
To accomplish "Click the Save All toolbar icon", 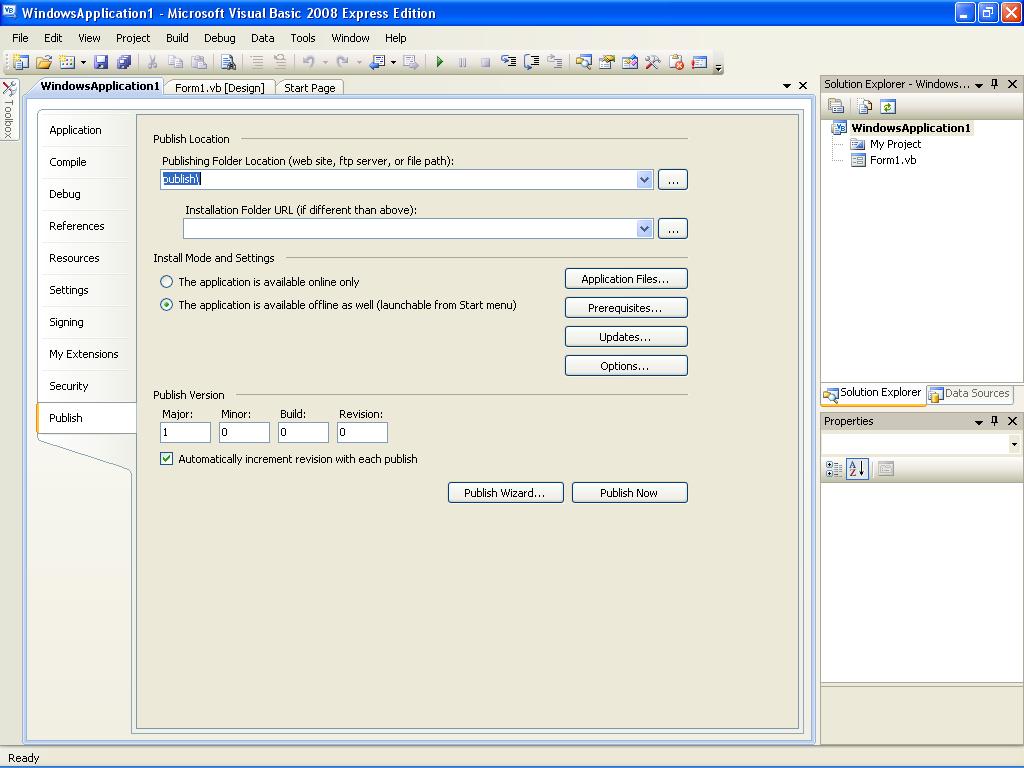I will [123, 62].
